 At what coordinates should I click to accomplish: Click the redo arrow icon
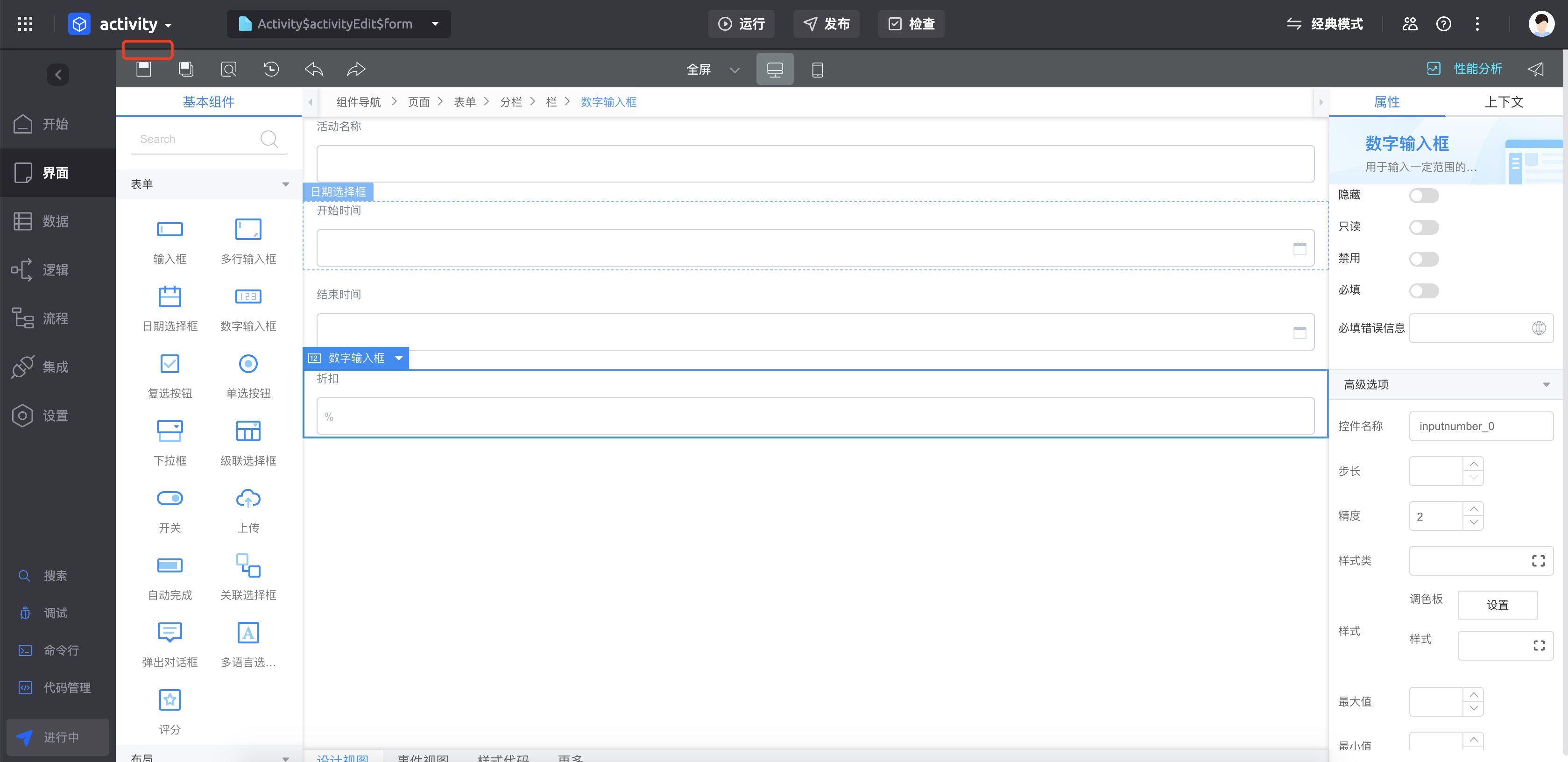[356, 70]
